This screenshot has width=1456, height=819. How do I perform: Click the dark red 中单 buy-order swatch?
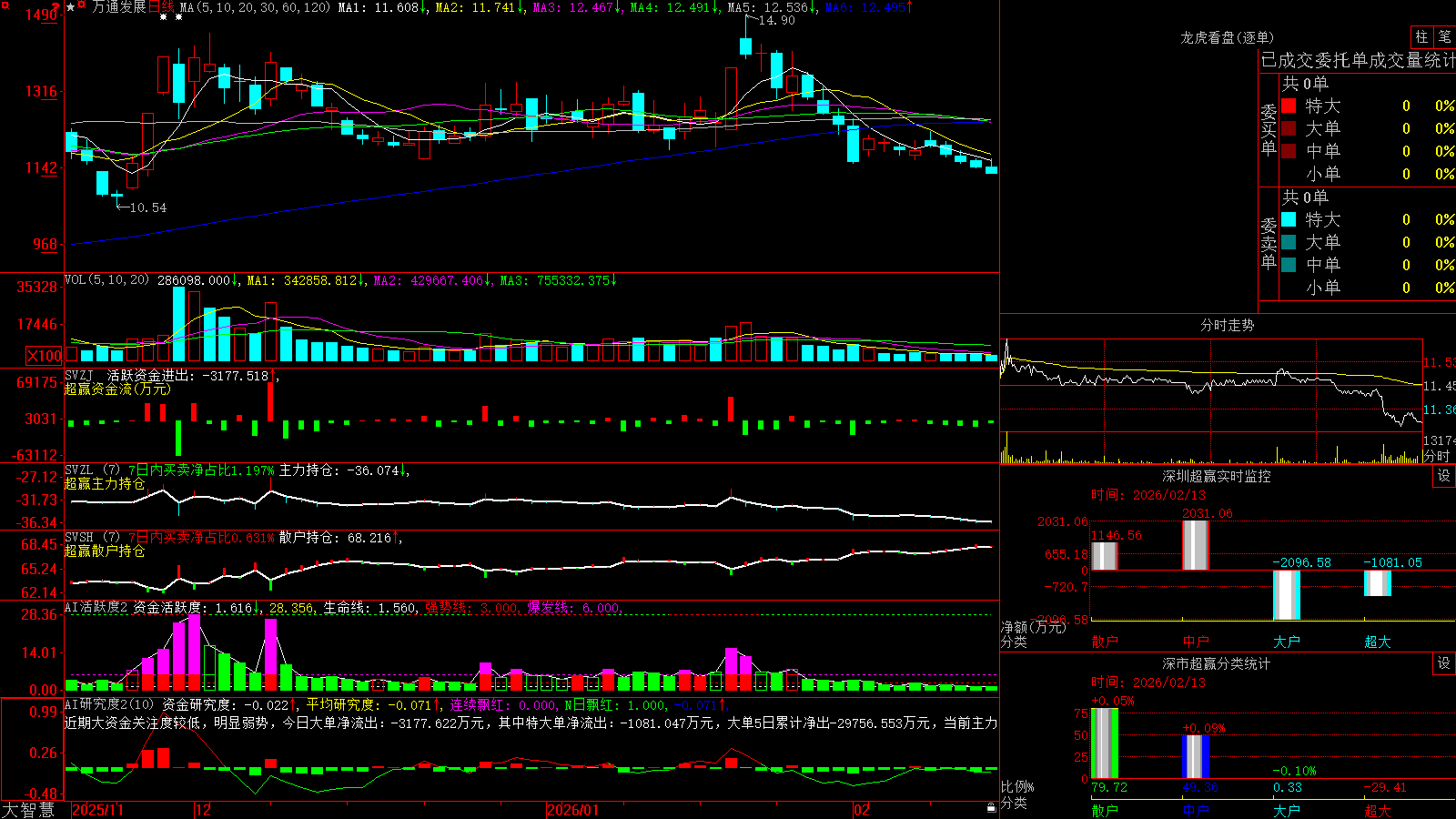pos(1289,150)
